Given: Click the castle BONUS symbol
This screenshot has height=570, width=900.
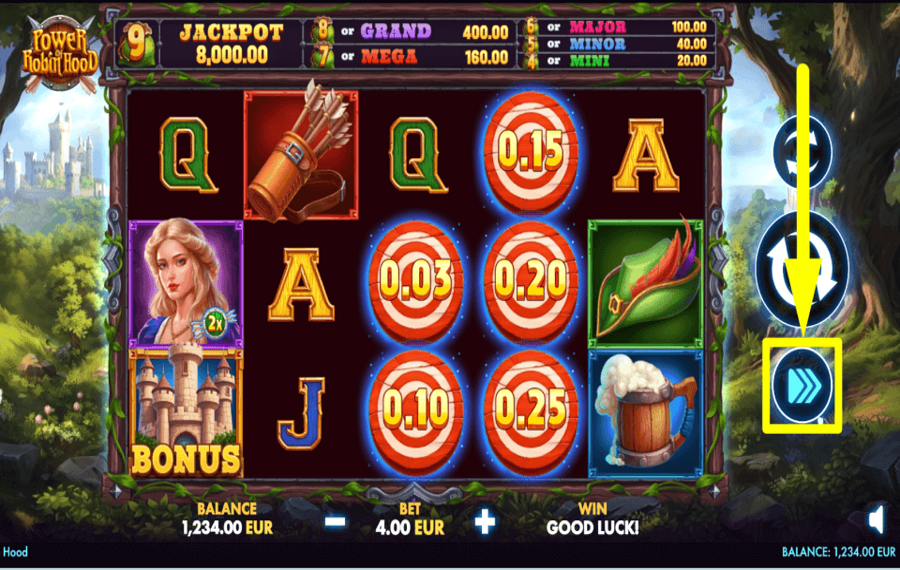Looking at the screenshot, I should pos(186,412).
